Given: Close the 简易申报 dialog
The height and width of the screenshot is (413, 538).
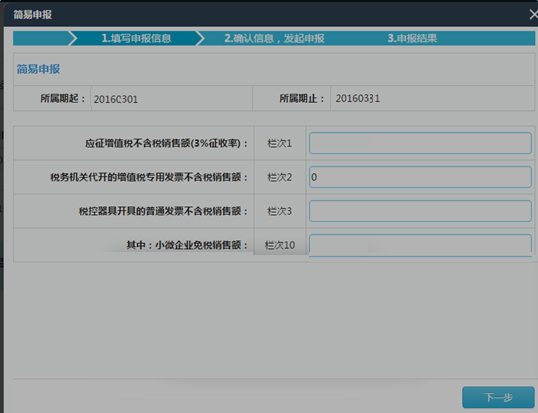Looking at the screenshot, I should 533,15.
